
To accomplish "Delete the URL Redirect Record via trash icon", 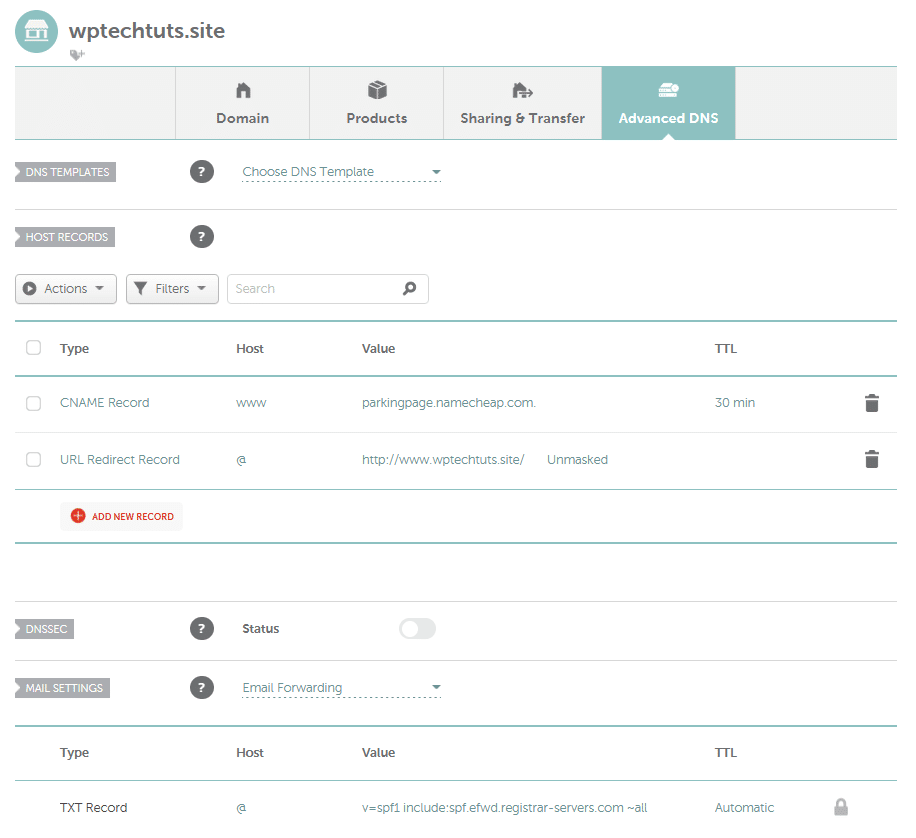I will (871, 460).
